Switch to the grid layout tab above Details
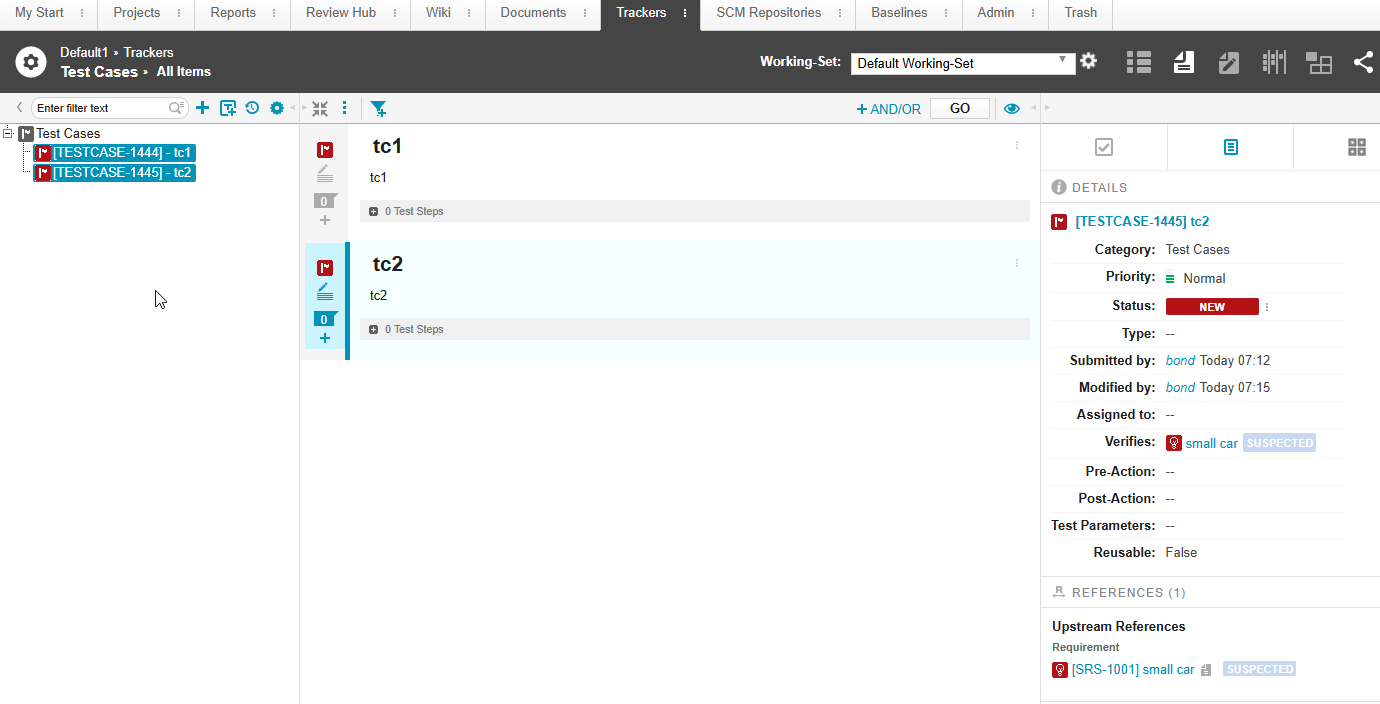 click(x=1357, y=147)
